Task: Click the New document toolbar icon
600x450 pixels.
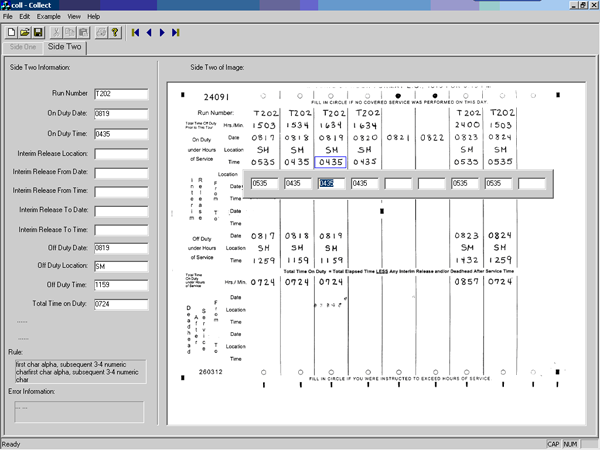Action: coord(11,33)
